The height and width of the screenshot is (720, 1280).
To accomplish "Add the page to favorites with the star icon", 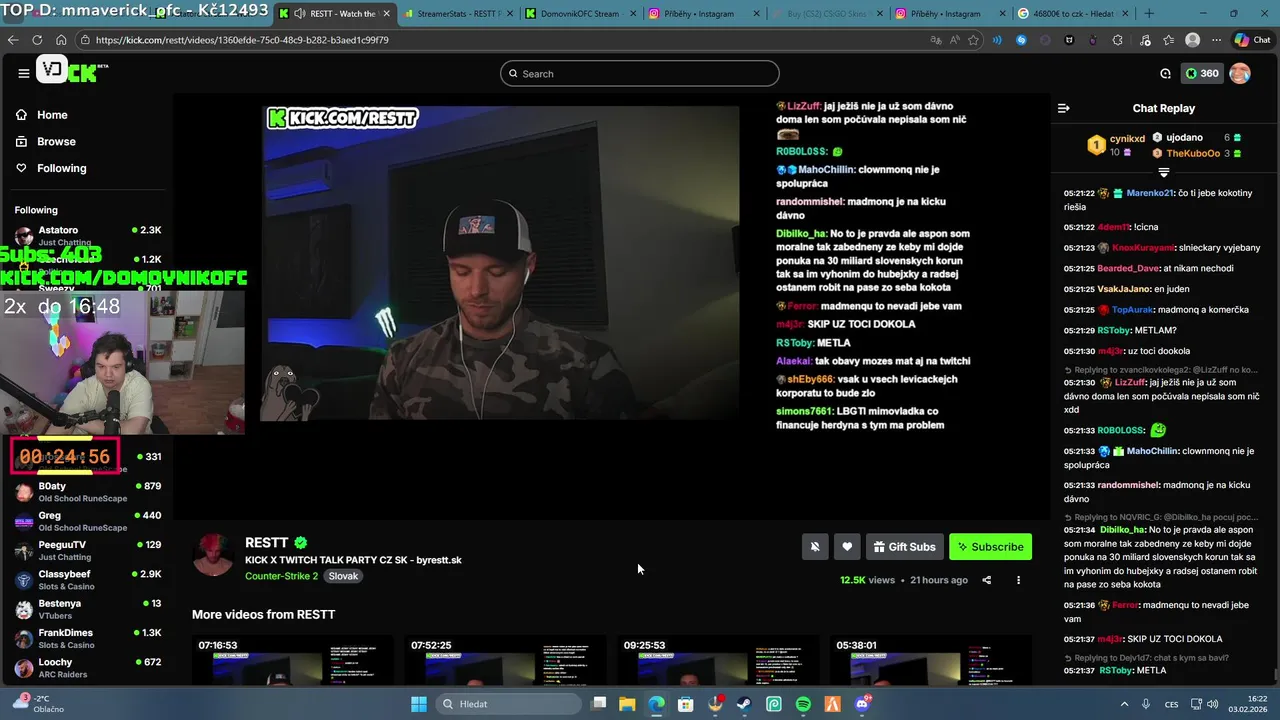I will [x=974, y=40].
